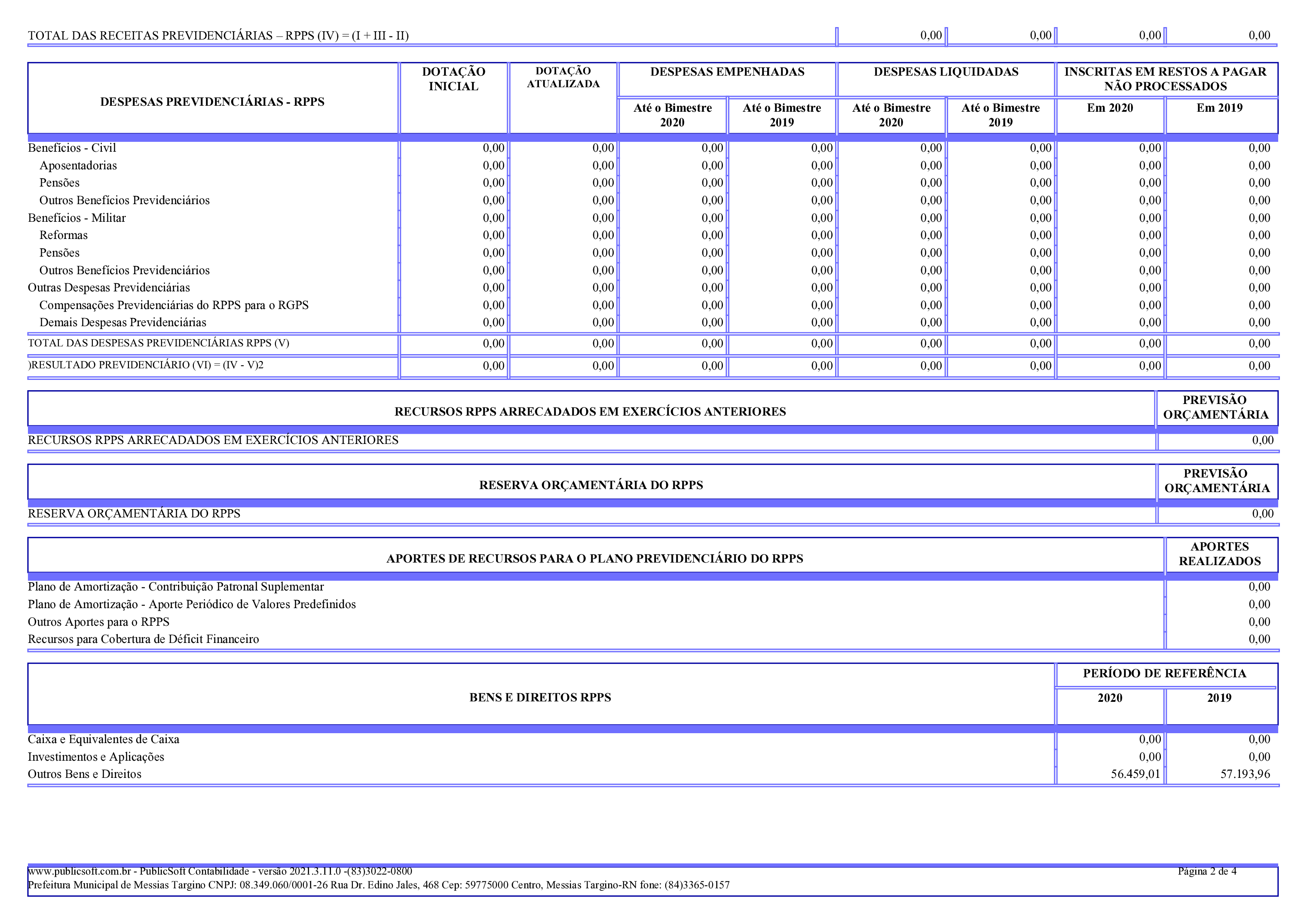Image resolution: width=1307 pixels, height=924 pixels.
Task: Select the Demais Despesas Previdenciárias row
Action: point(122,323)
